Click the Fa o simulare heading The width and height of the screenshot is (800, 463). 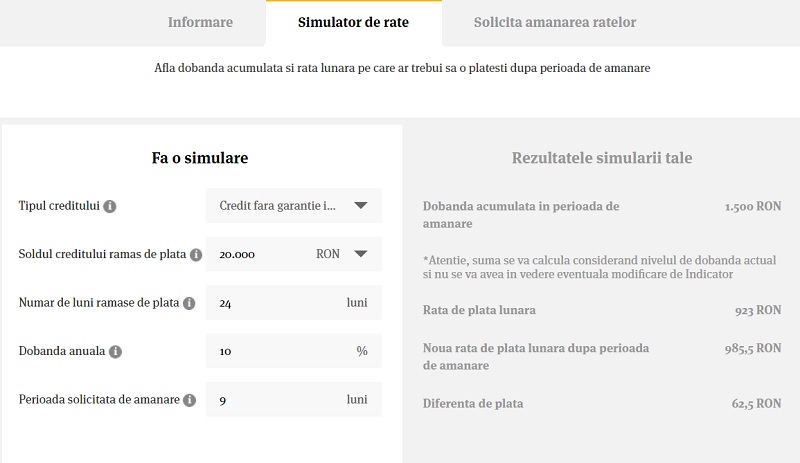click(x=200, y=158)
